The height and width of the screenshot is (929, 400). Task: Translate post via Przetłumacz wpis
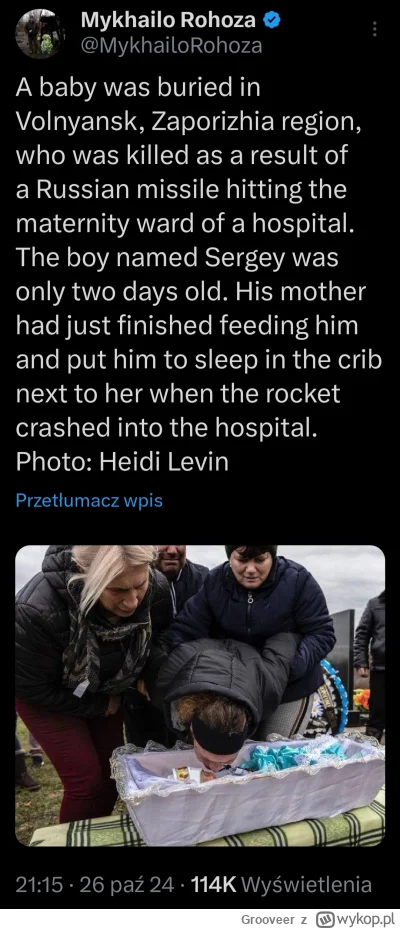click(89, 501)
